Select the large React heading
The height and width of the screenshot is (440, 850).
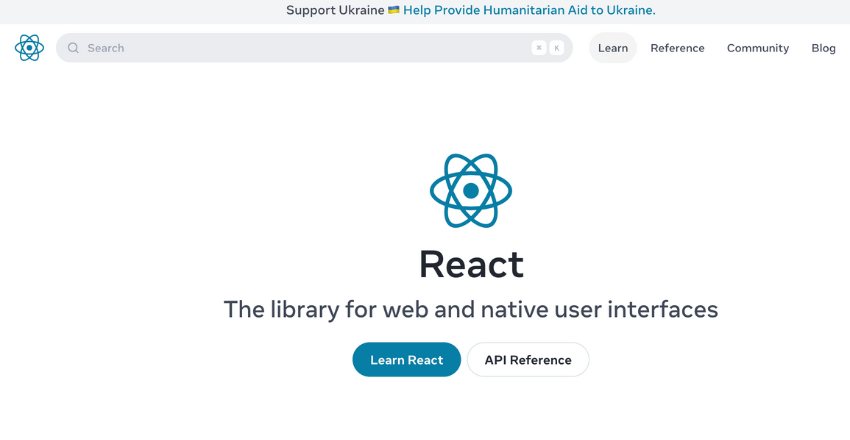(471, 264)
